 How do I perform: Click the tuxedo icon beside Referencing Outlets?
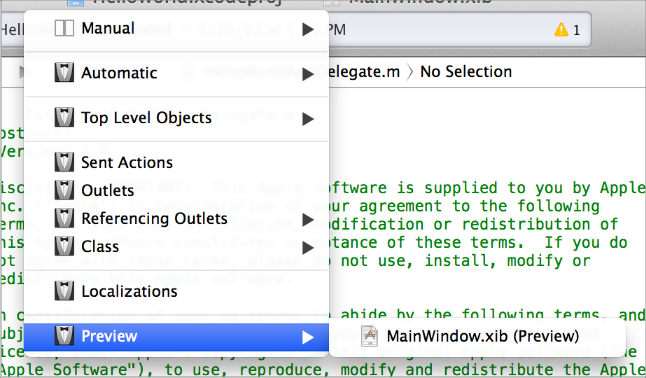[64, 218]
